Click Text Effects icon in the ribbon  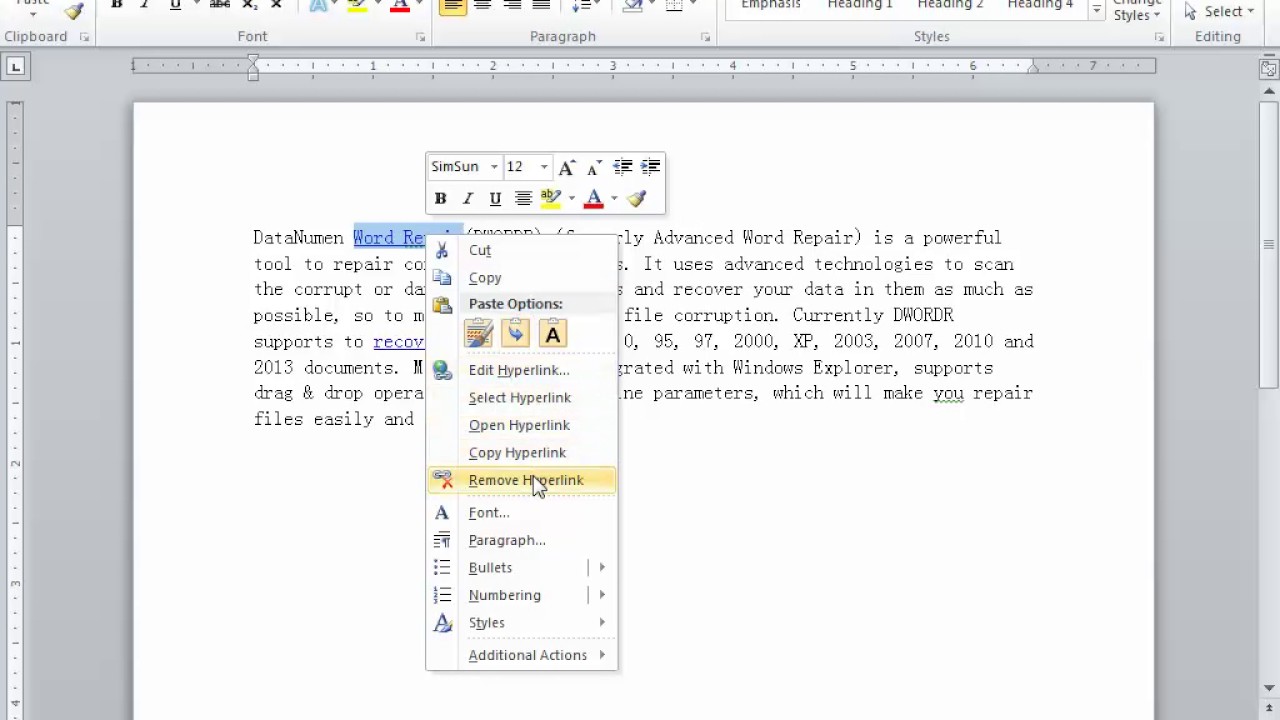click(319, 5)
